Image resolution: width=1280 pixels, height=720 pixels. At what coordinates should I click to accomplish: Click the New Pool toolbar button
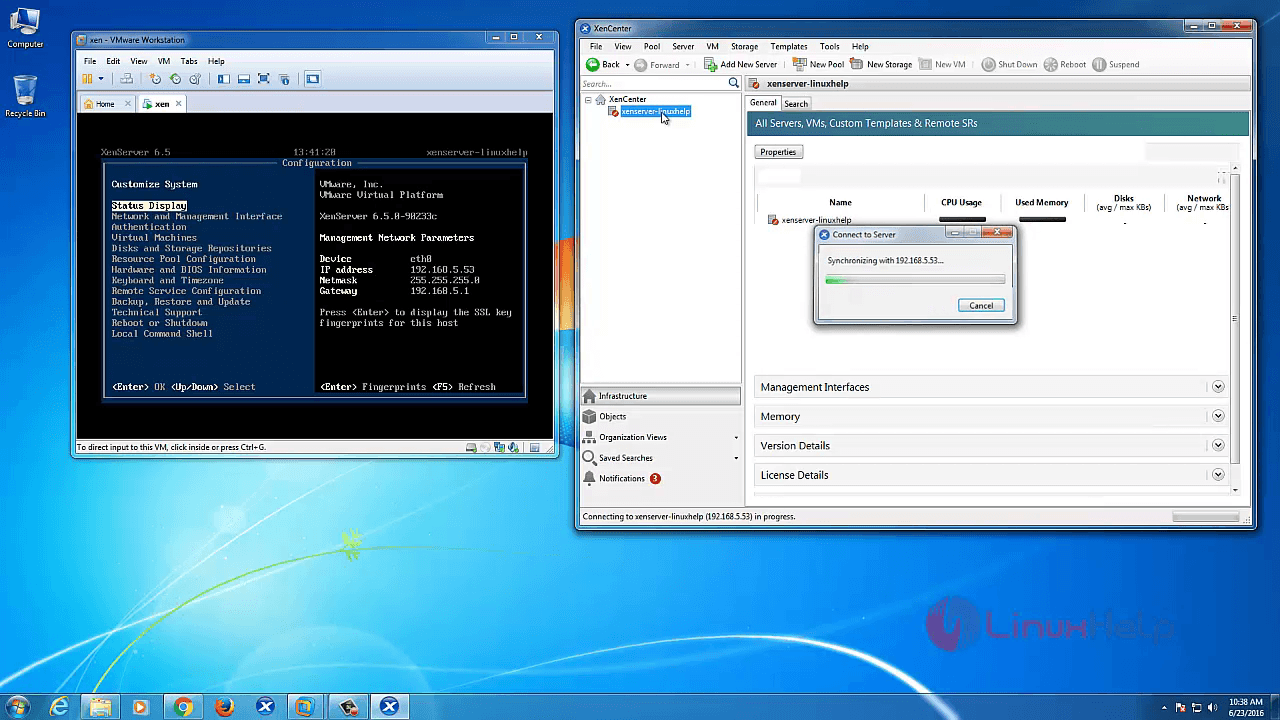818,64
